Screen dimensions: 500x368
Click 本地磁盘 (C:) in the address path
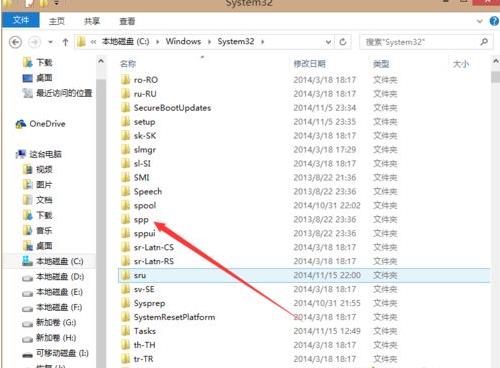[x=125, y=41]
